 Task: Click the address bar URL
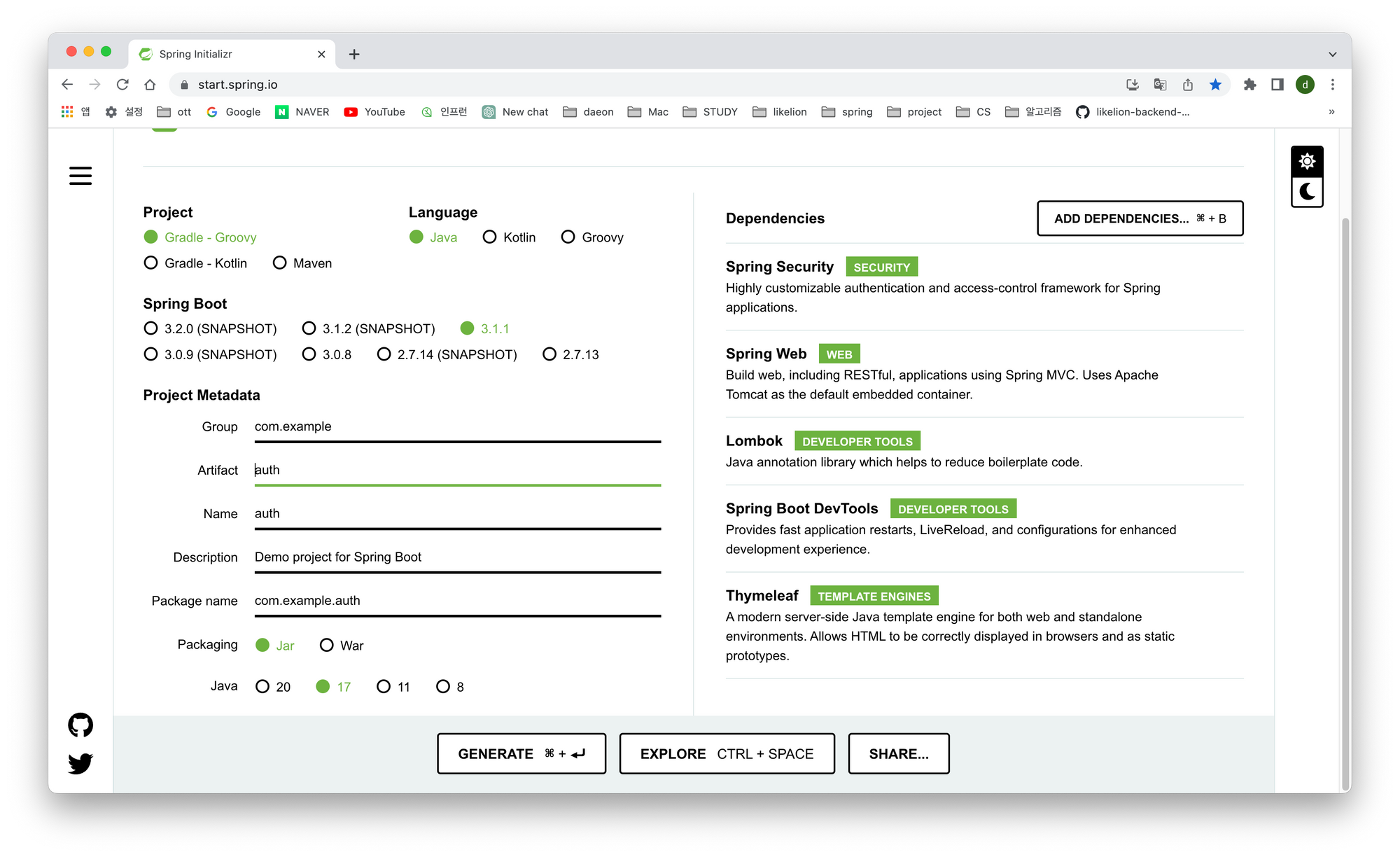(x=237, y=85)
